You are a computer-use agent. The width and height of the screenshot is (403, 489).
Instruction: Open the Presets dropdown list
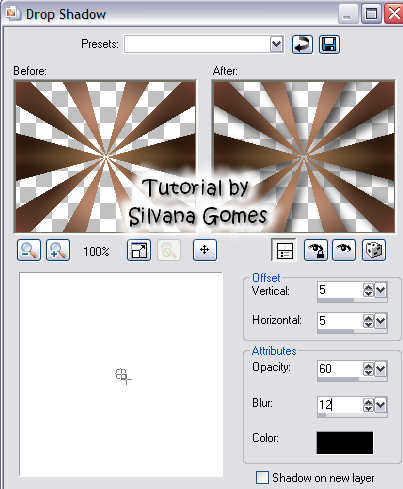[276, 44]
